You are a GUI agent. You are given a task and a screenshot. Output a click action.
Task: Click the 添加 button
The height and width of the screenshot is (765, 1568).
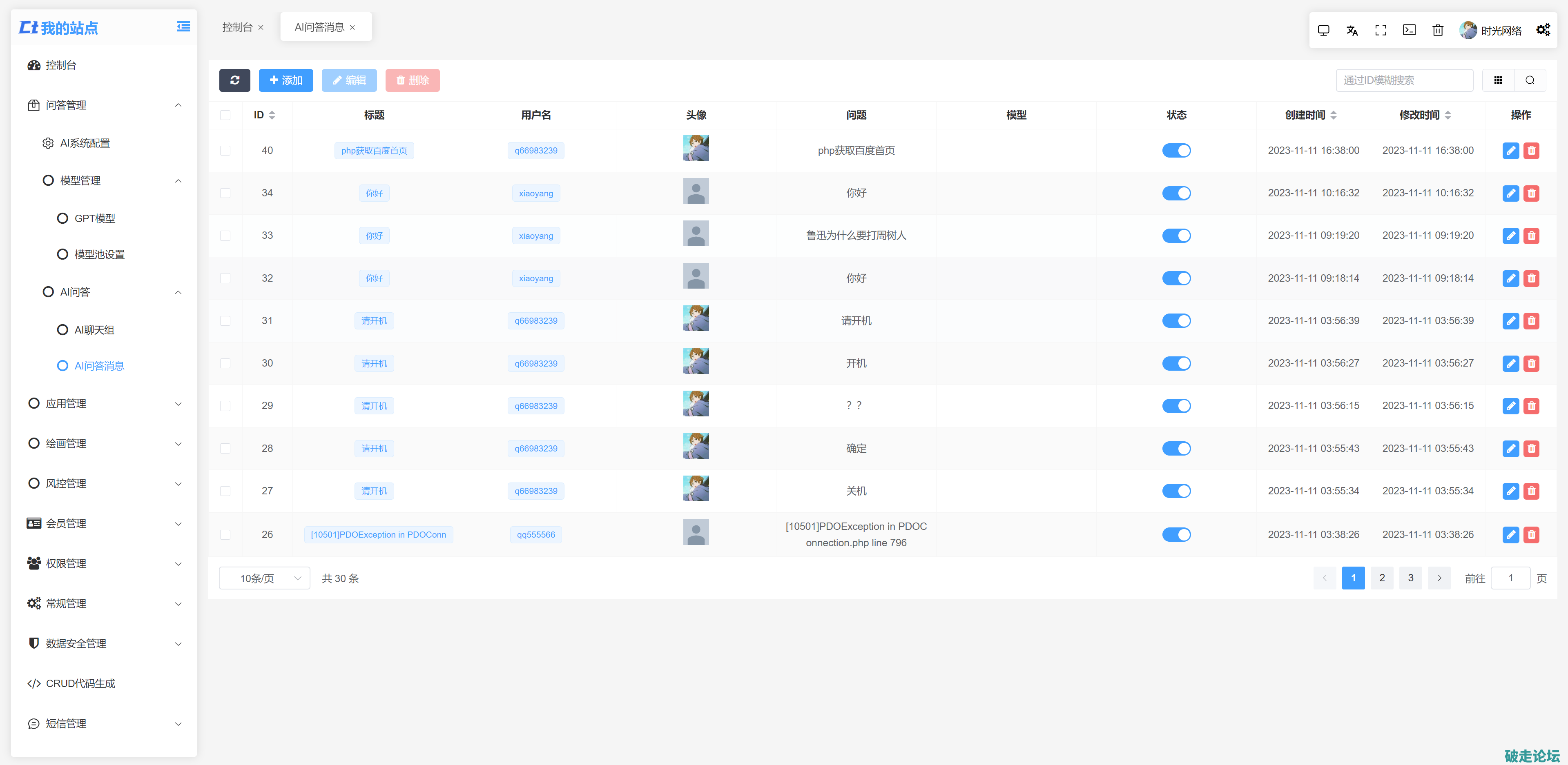click(285, 80)
